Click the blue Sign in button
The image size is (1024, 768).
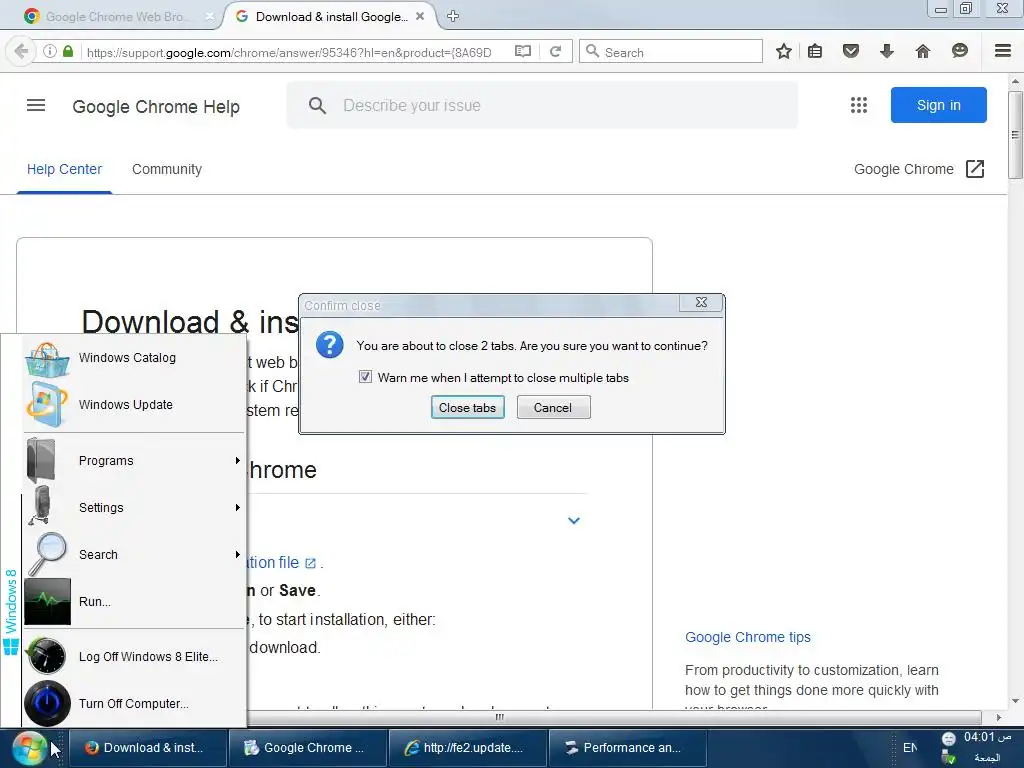coord(938,105)
